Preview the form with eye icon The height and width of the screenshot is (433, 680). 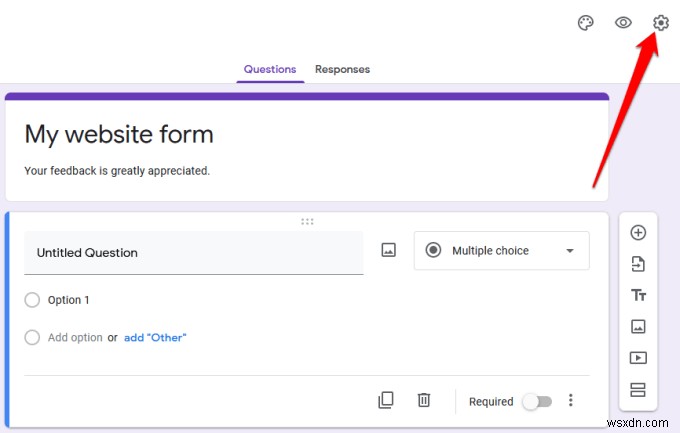point(623,23)
